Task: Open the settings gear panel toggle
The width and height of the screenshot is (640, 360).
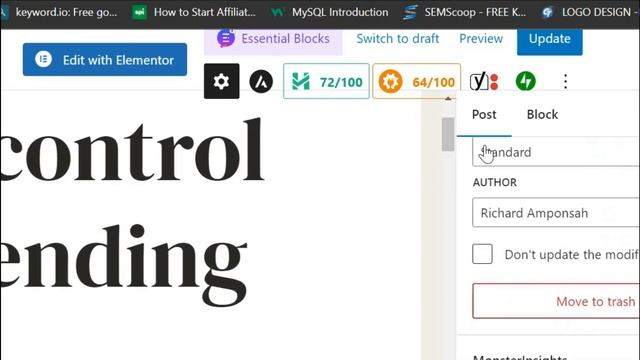Action: click(222, 81)
